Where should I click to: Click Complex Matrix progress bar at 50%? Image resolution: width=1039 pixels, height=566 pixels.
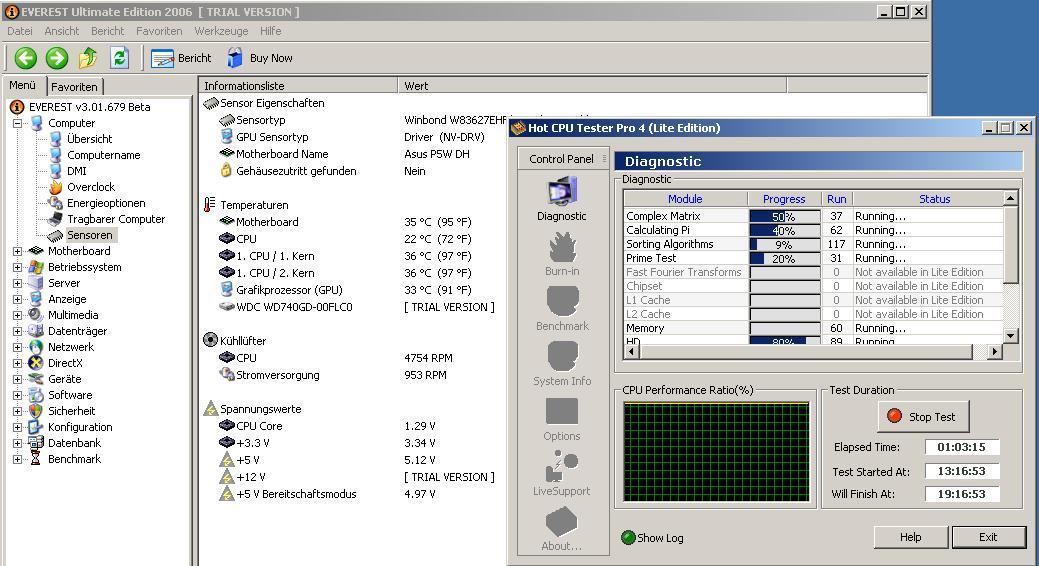tap(784, 217)
